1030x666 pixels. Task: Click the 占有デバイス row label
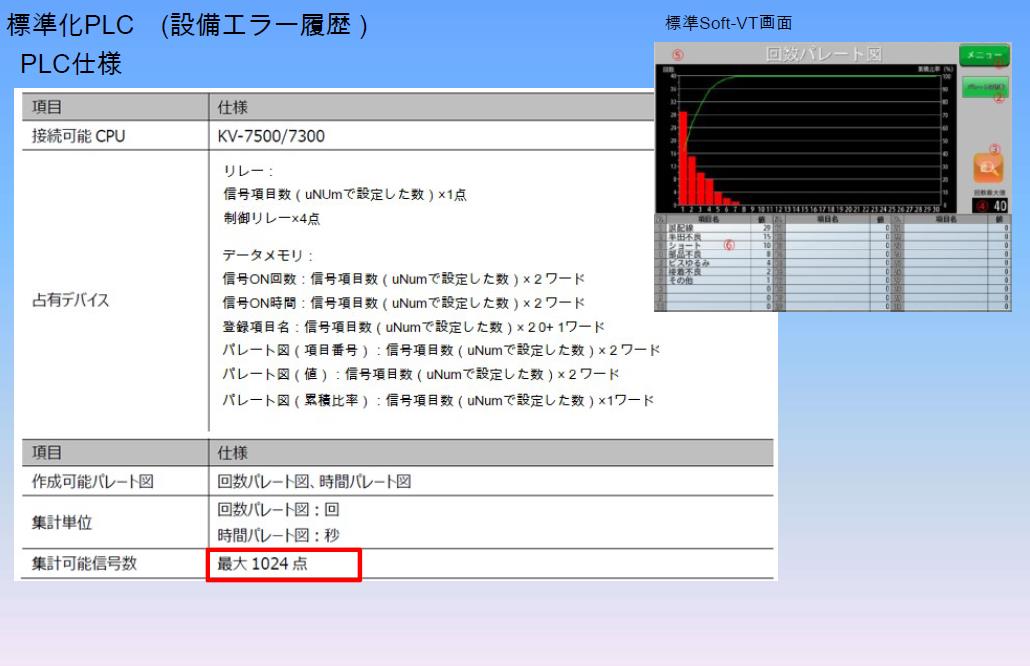[72, 301]
